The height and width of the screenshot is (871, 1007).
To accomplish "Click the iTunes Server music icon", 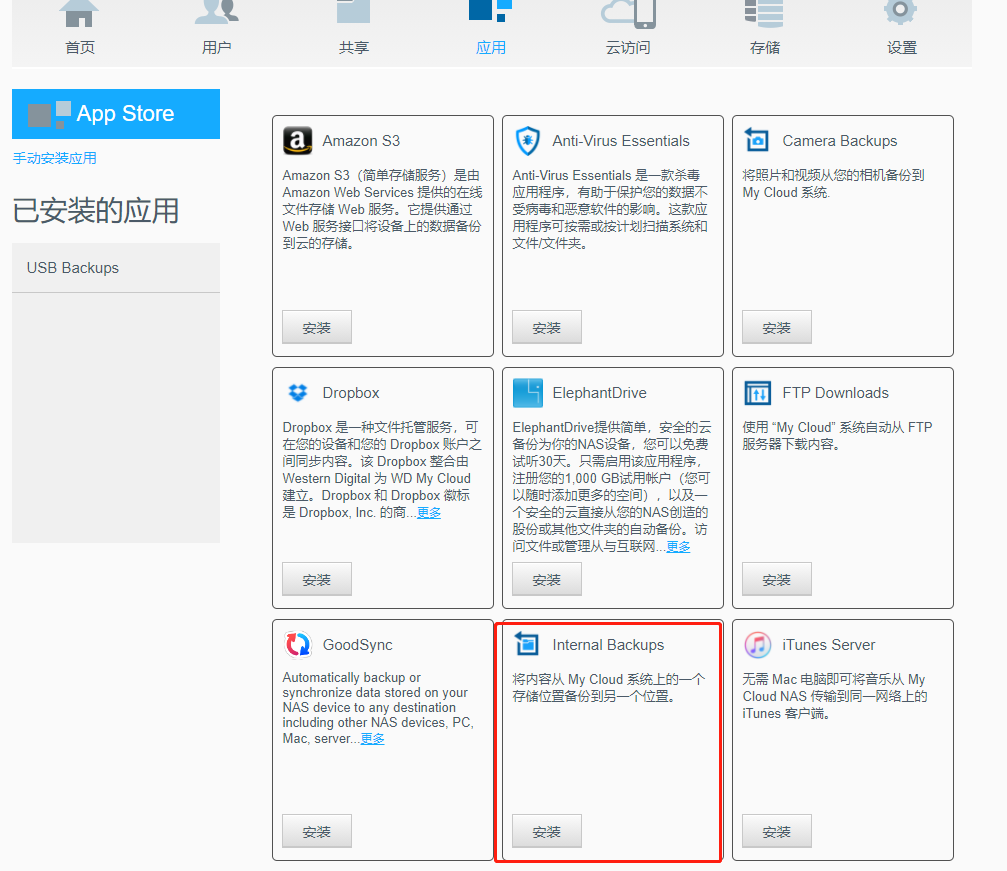I will pyautogui.click(x=758, y=644).
